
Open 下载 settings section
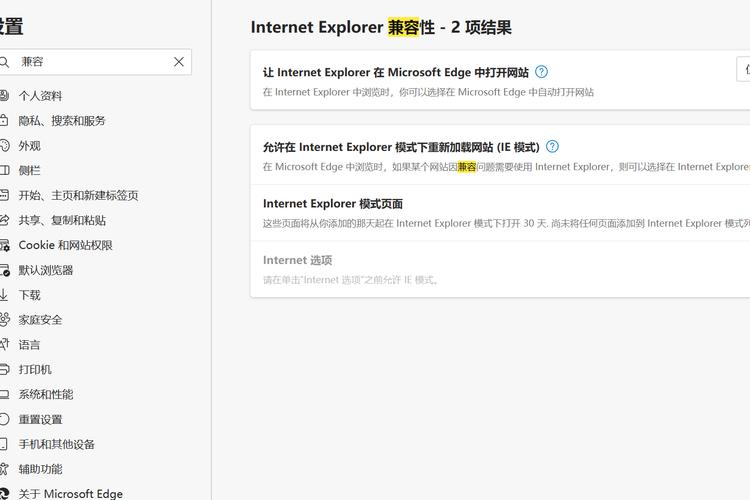29,295
